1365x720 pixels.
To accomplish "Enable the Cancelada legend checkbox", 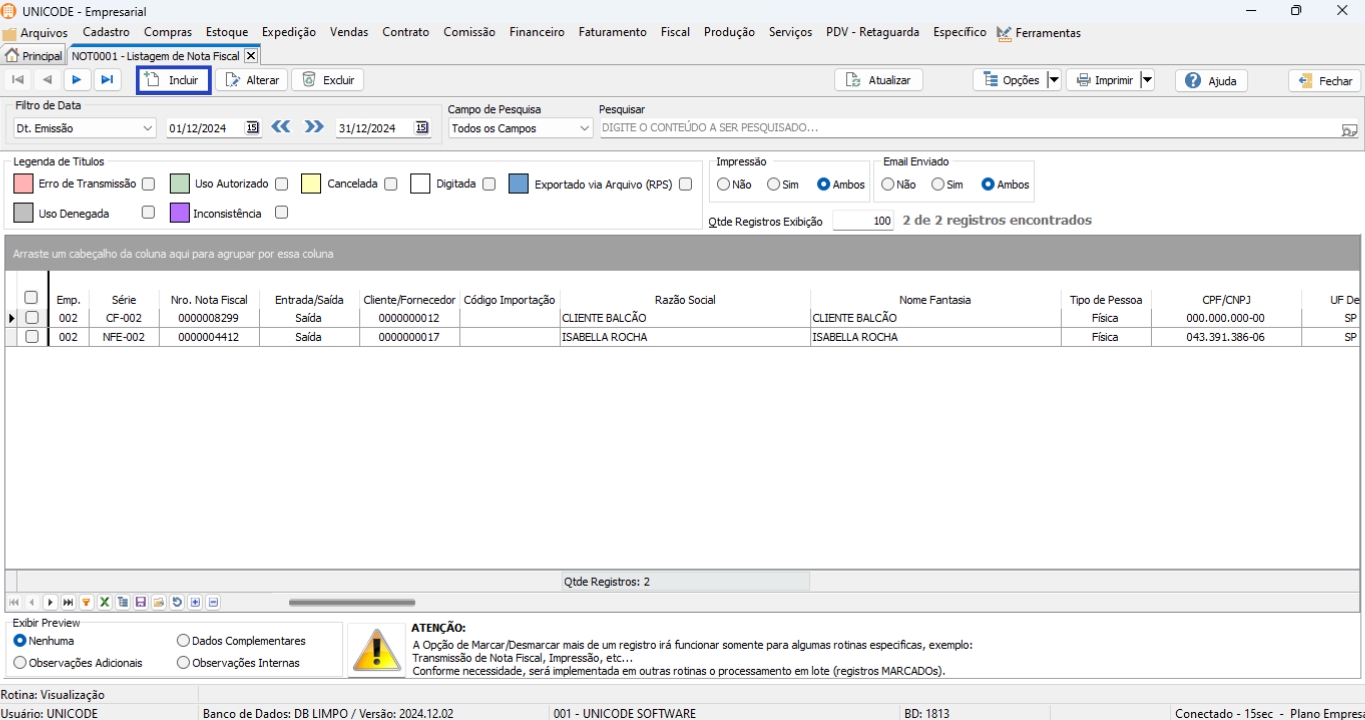I will click(x=391, y=184).
